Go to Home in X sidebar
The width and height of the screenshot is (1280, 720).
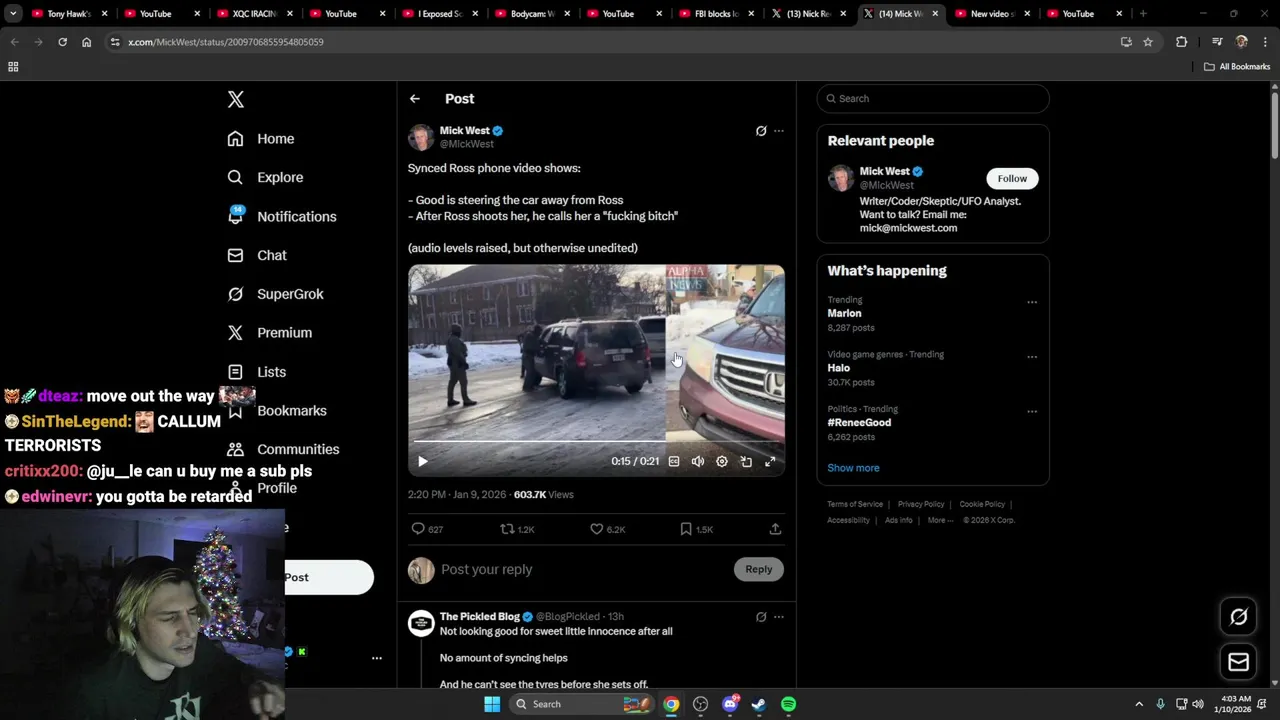point(261,139)
